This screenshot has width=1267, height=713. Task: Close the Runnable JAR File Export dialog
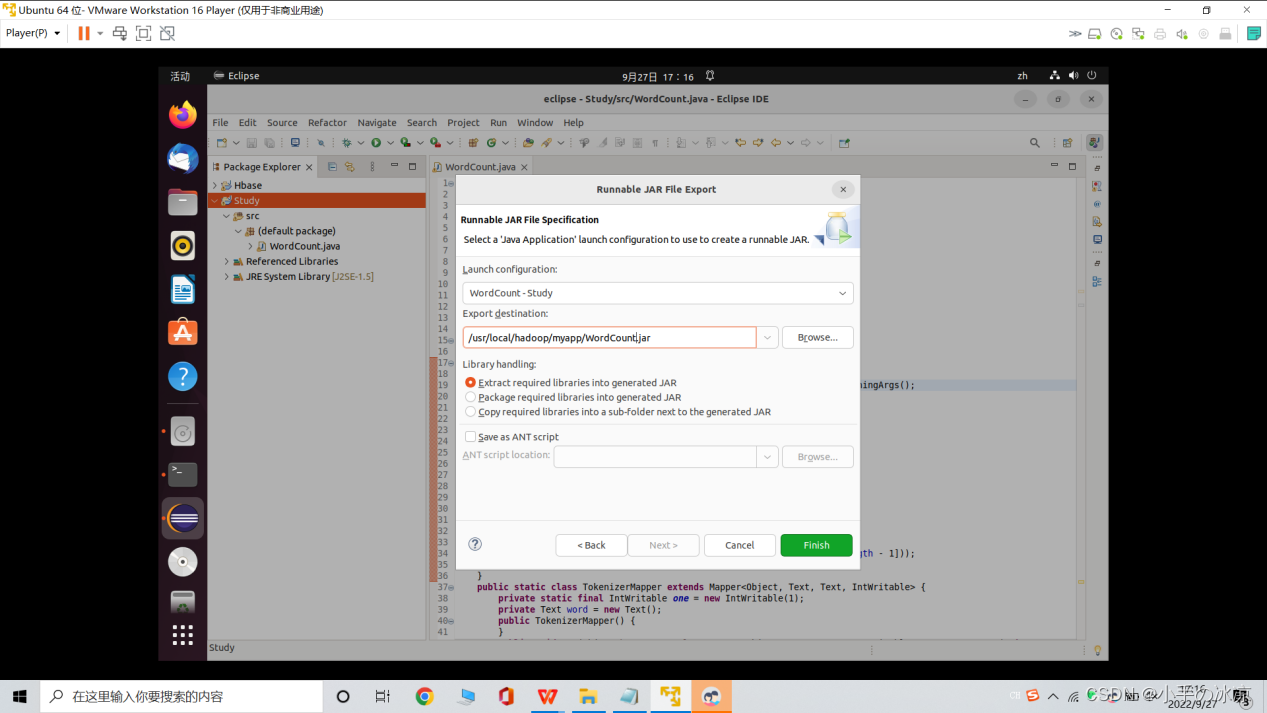point(843,189)
